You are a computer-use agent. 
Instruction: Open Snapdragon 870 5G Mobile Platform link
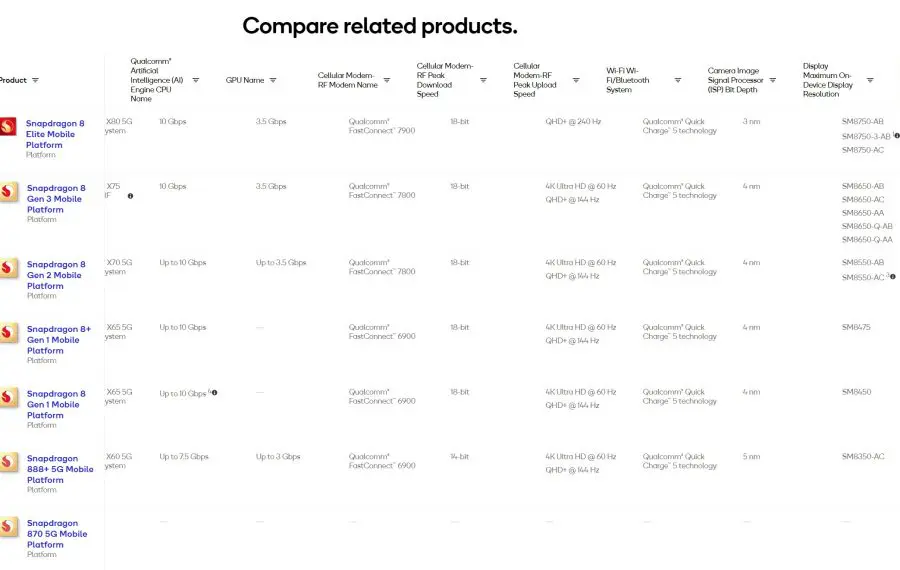click(x=57, y=534)
